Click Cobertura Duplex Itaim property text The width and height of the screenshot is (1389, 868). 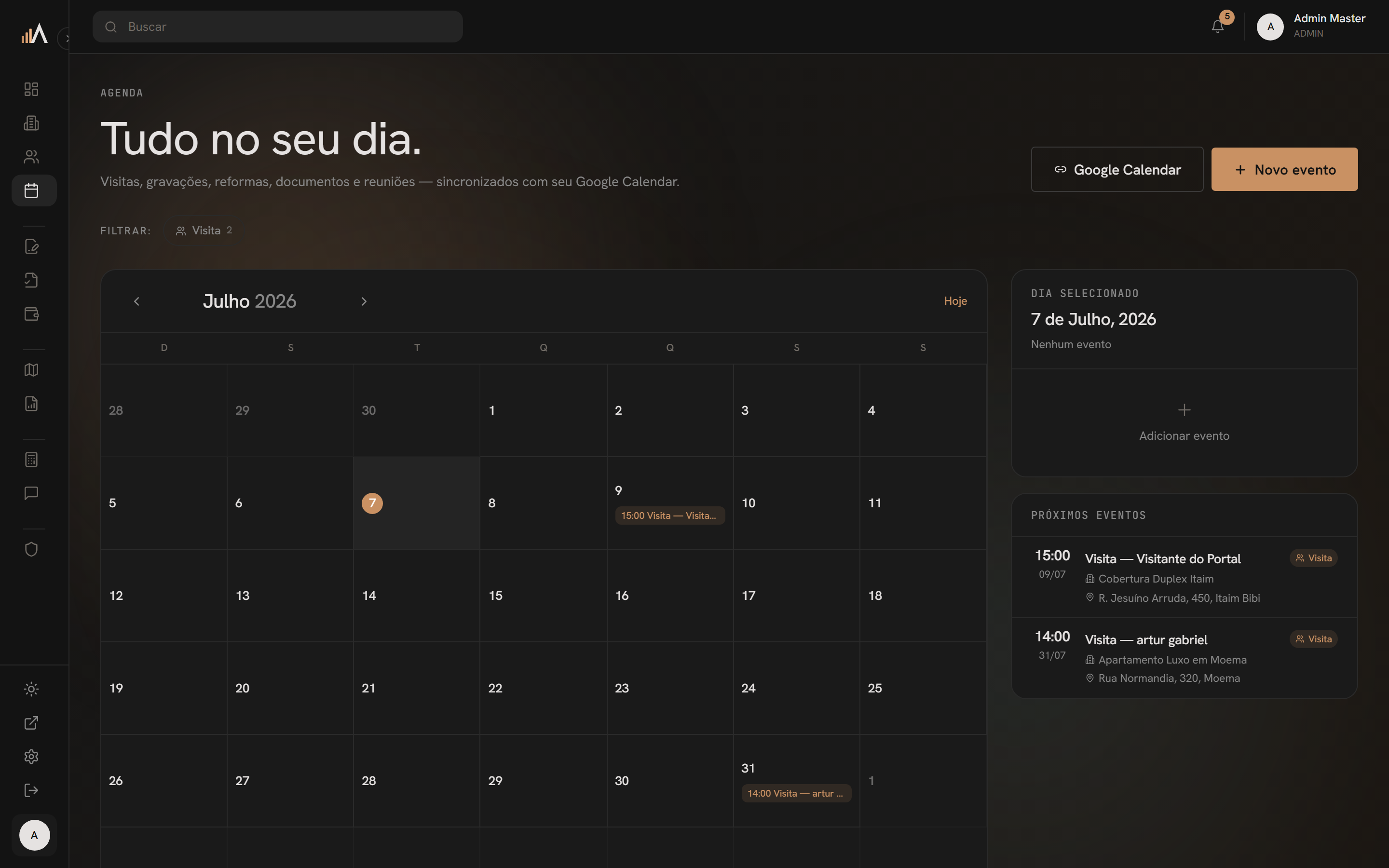[1156, 579]
